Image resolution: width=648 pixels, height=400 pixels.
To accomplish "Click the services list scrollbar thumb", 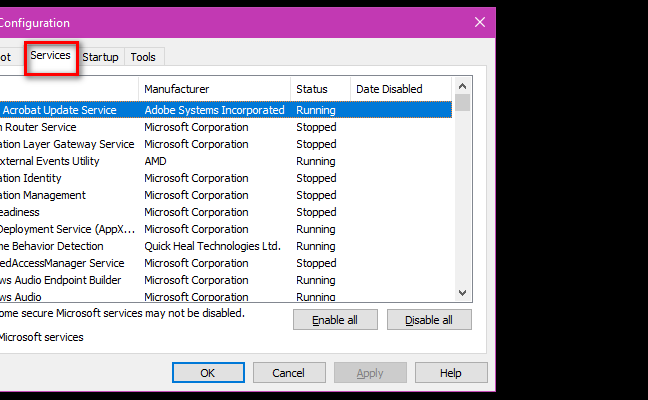I will (x=462, y=102).
